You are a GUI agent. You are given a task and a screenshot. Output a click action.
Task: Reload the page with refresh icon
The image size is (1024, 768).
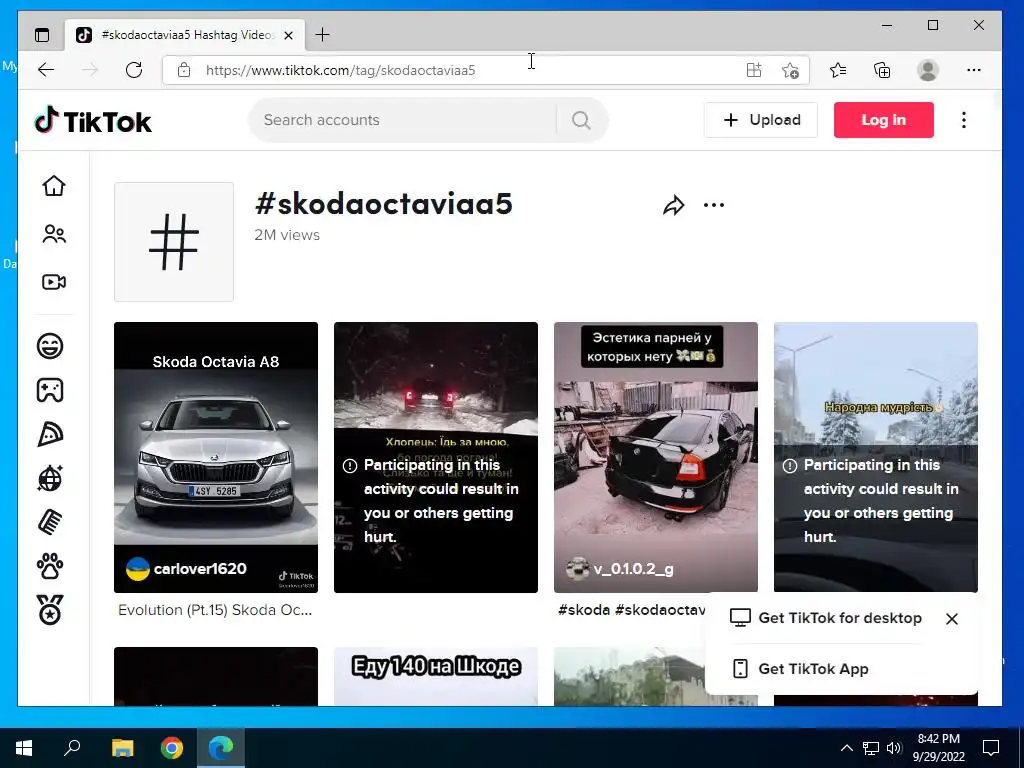134,70
